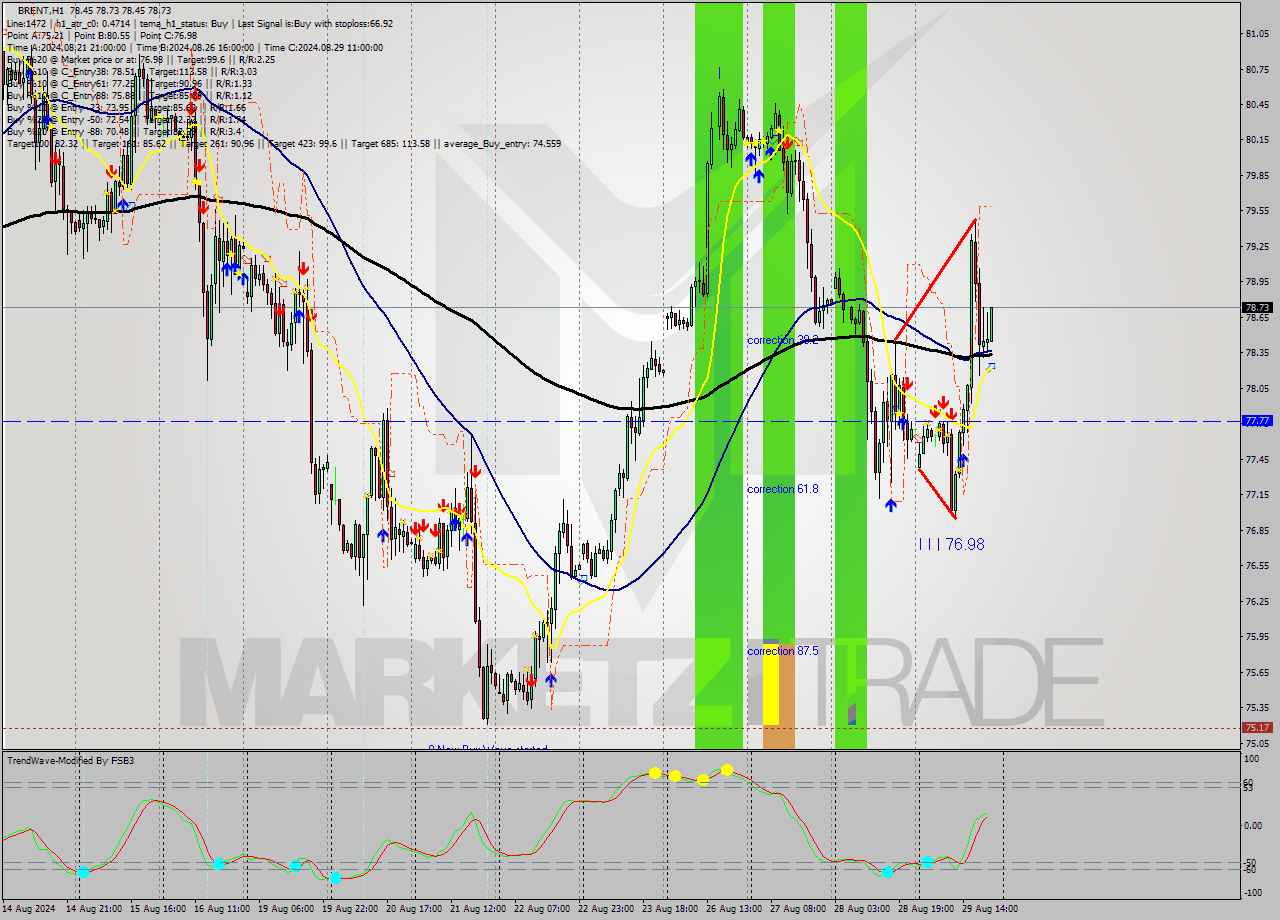Click the current price tag 78.73
The width and height of the screenshot is (1280, 920).
[1257, 307]
